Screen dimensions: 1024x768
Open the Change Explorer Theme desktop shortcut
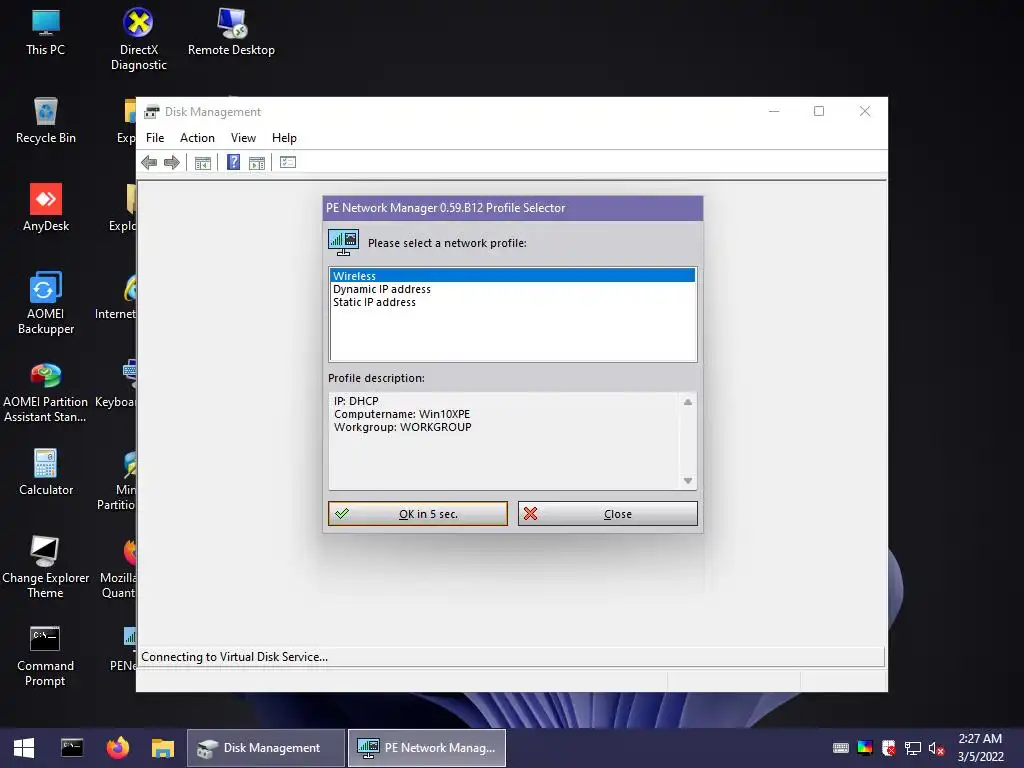pos(46,567)
